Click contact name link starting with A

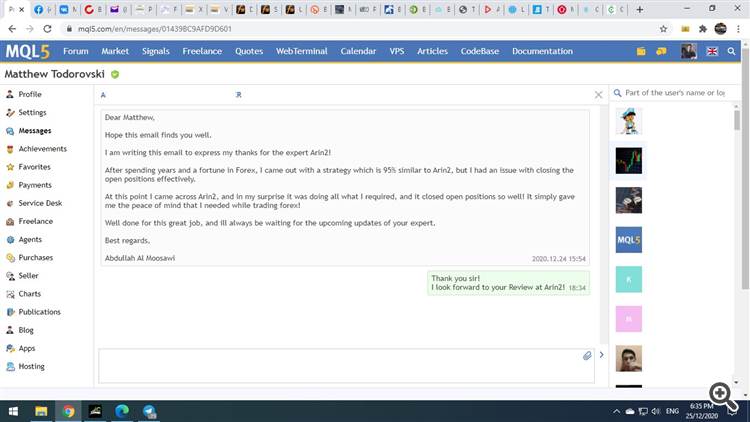pos(103,95)
